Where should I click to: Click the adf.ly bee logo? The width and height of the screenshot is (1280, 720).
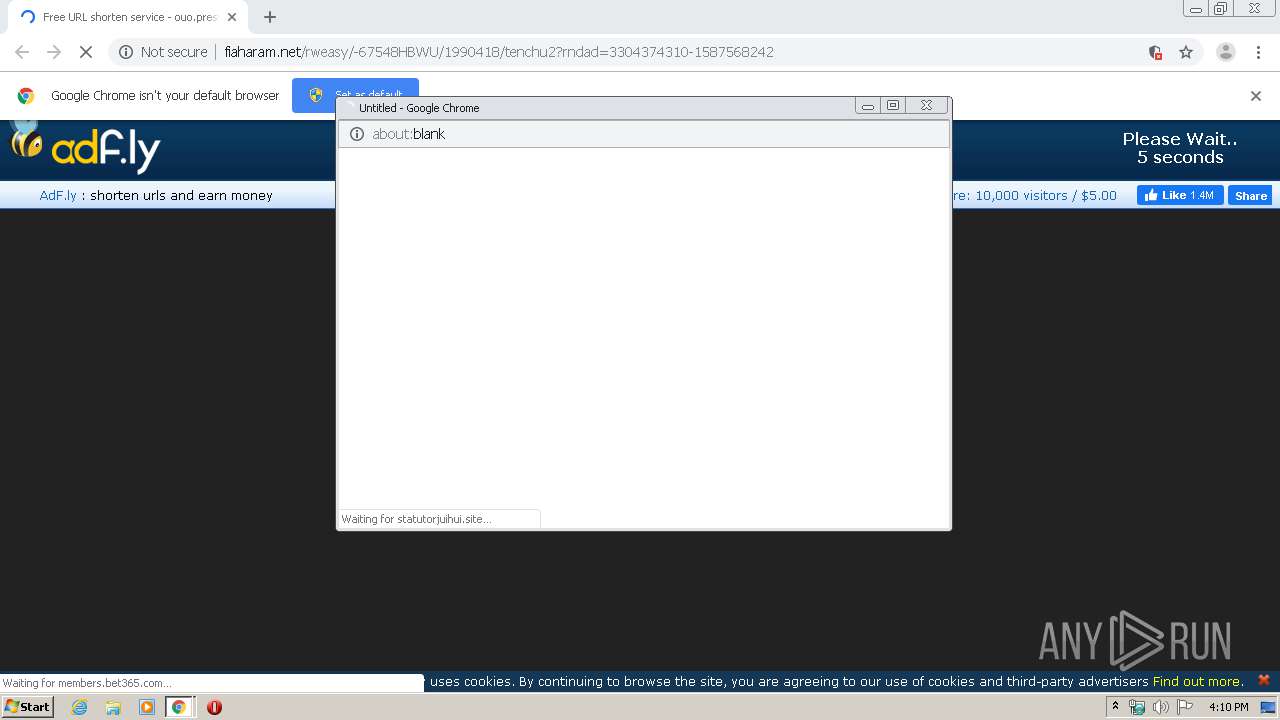tap(85, 147)
